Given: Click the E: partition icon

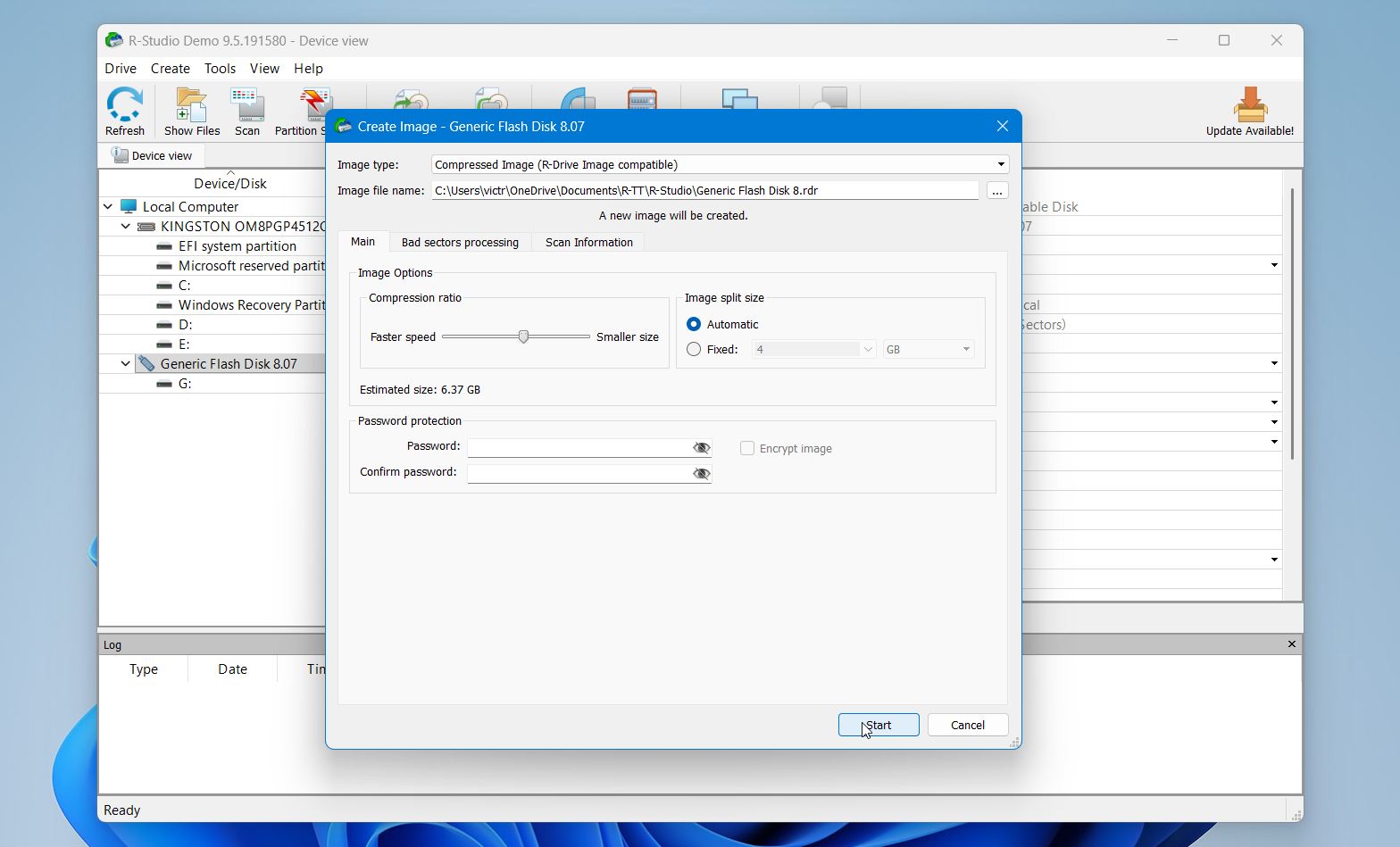Looking at the screenshot, I should (164, 345).
